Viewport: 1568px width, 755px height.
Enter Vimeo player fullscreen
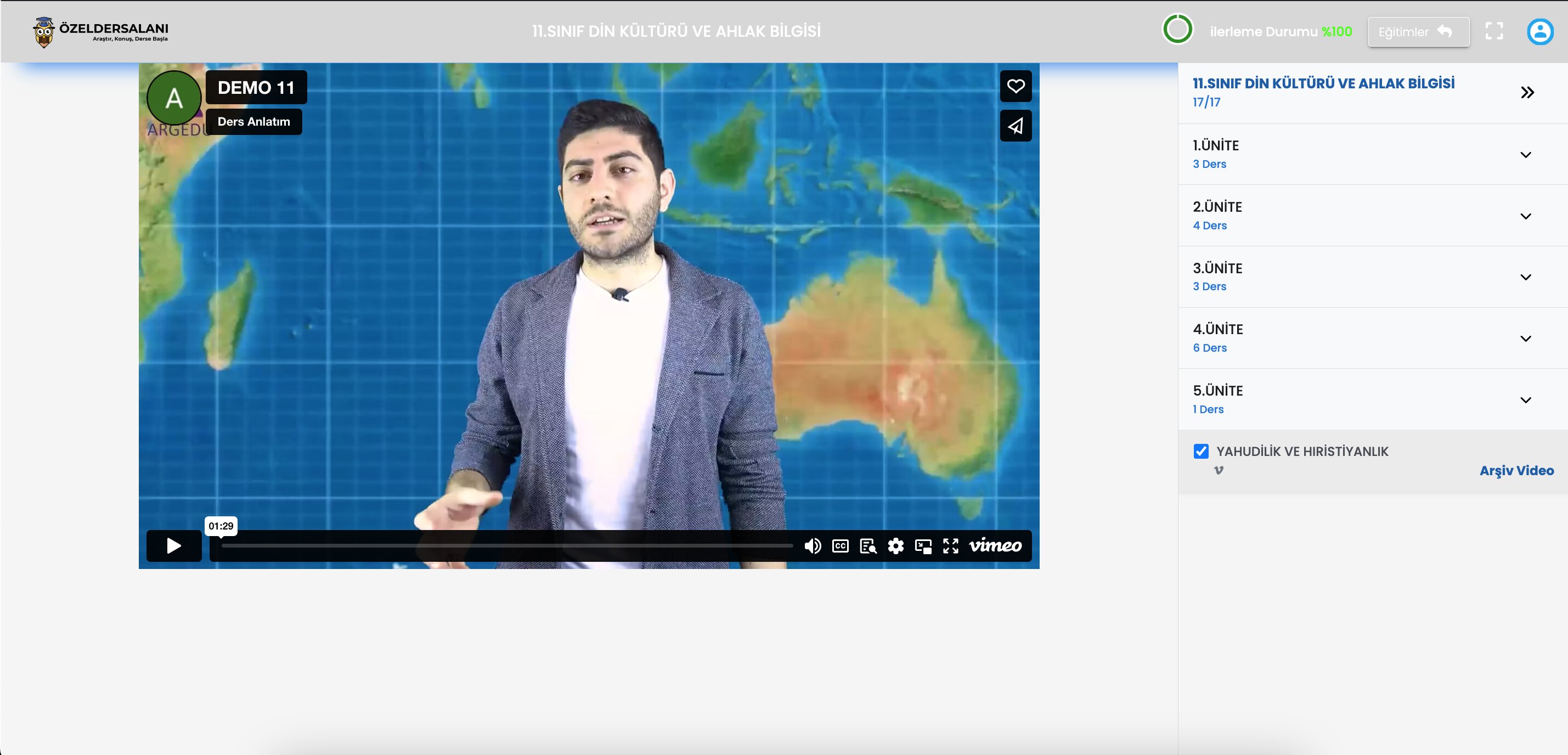[x=950, y=546]
